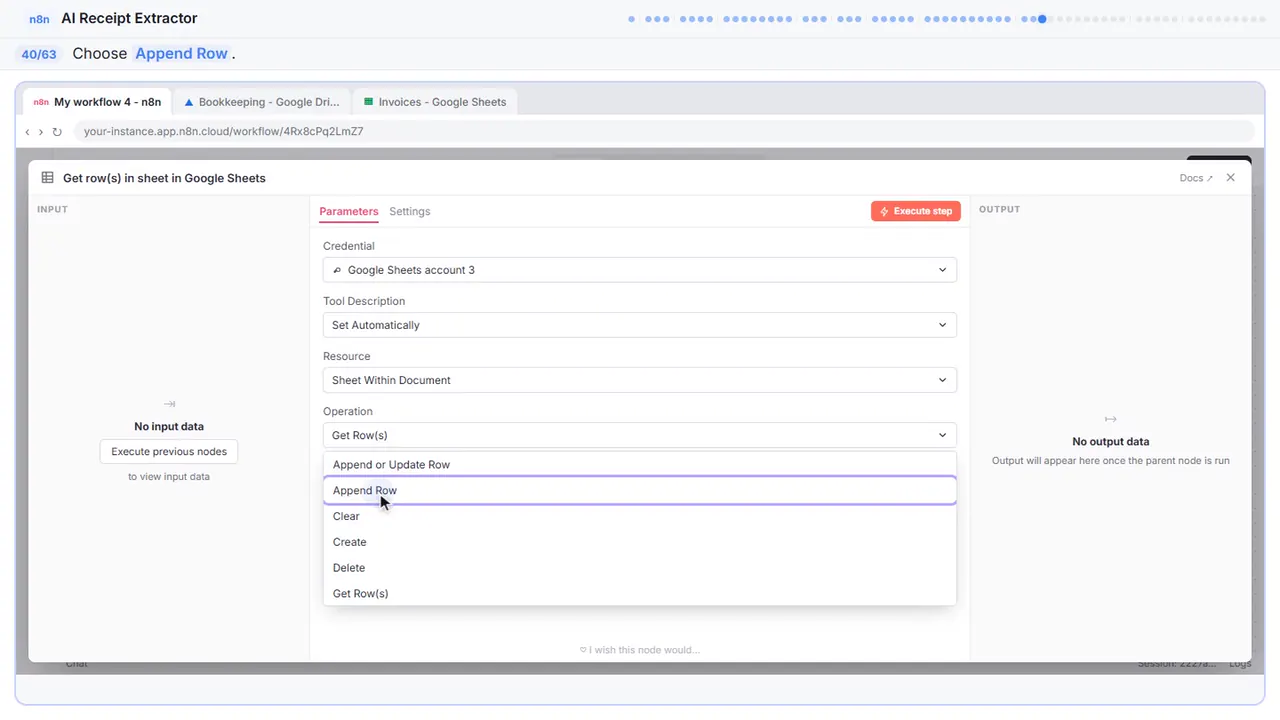Select the Parameters tab
This screenshot has height=720, width=1280.
click(x=349, y=212)
